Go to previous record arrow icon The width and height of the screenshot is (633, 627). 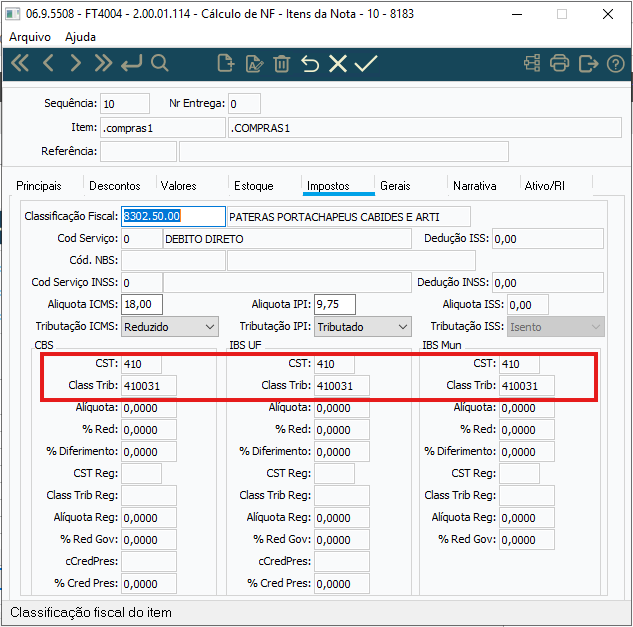[x=48, y=63]
